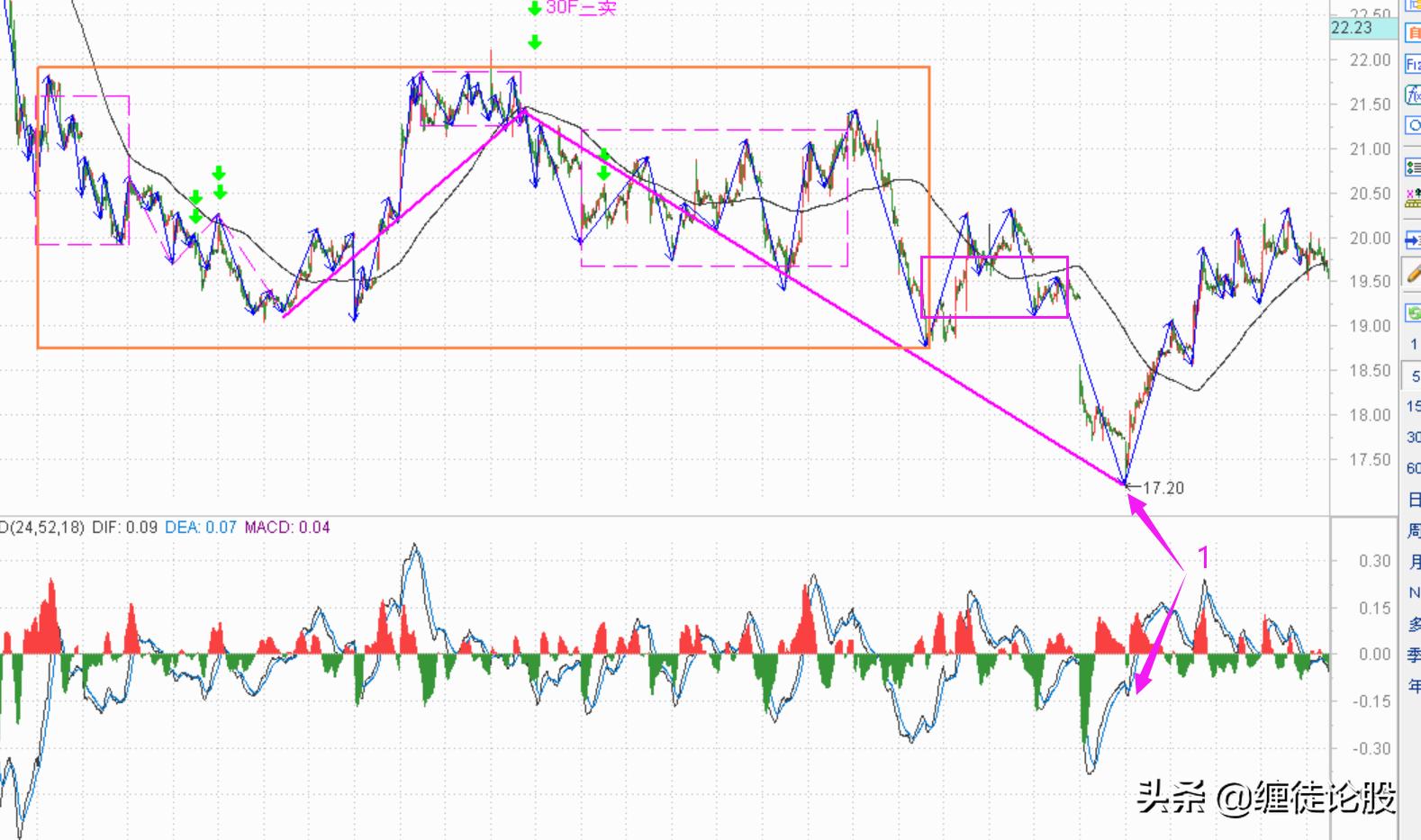Click the DEA: 0.07 indicator value
Image resolution: width=1421 pixels, height=840 pixels.
pos(201,527)
